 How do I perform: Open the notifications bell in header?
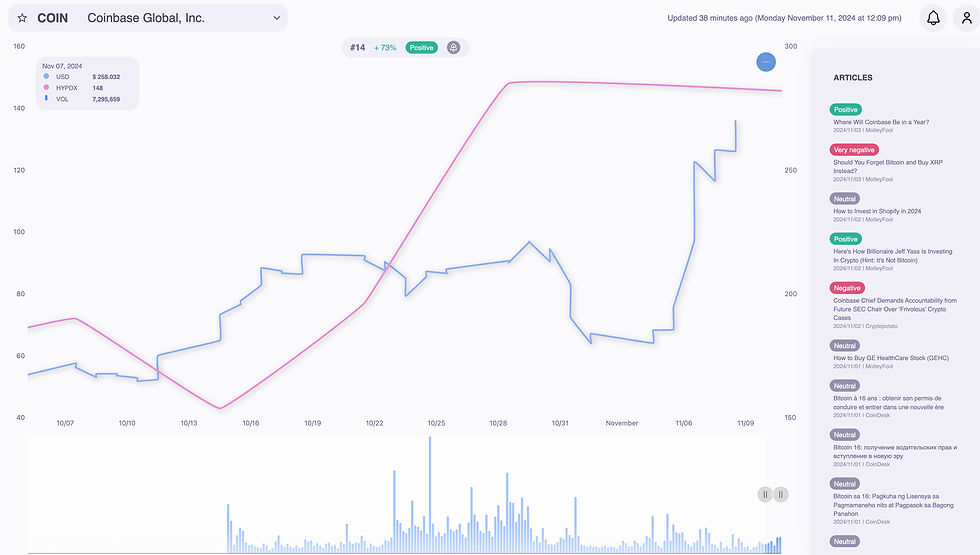click(933, 18)
